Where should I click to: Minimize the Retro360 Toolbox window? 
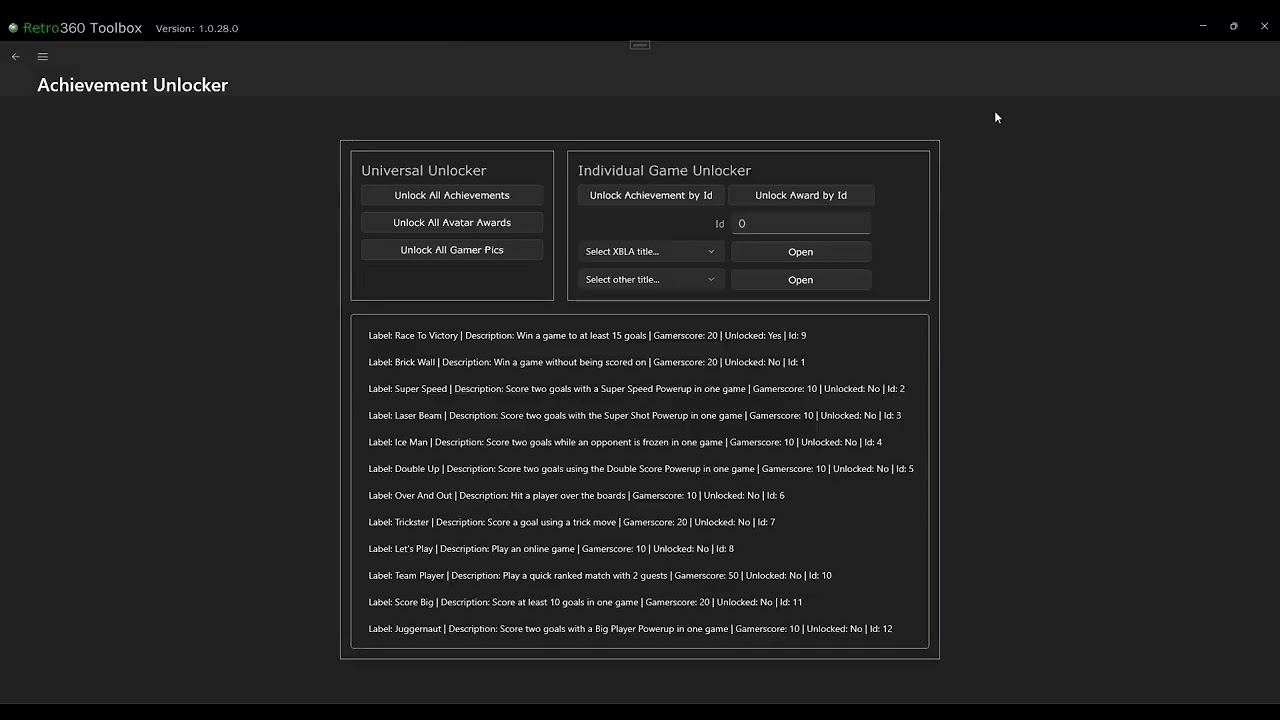1203,26
